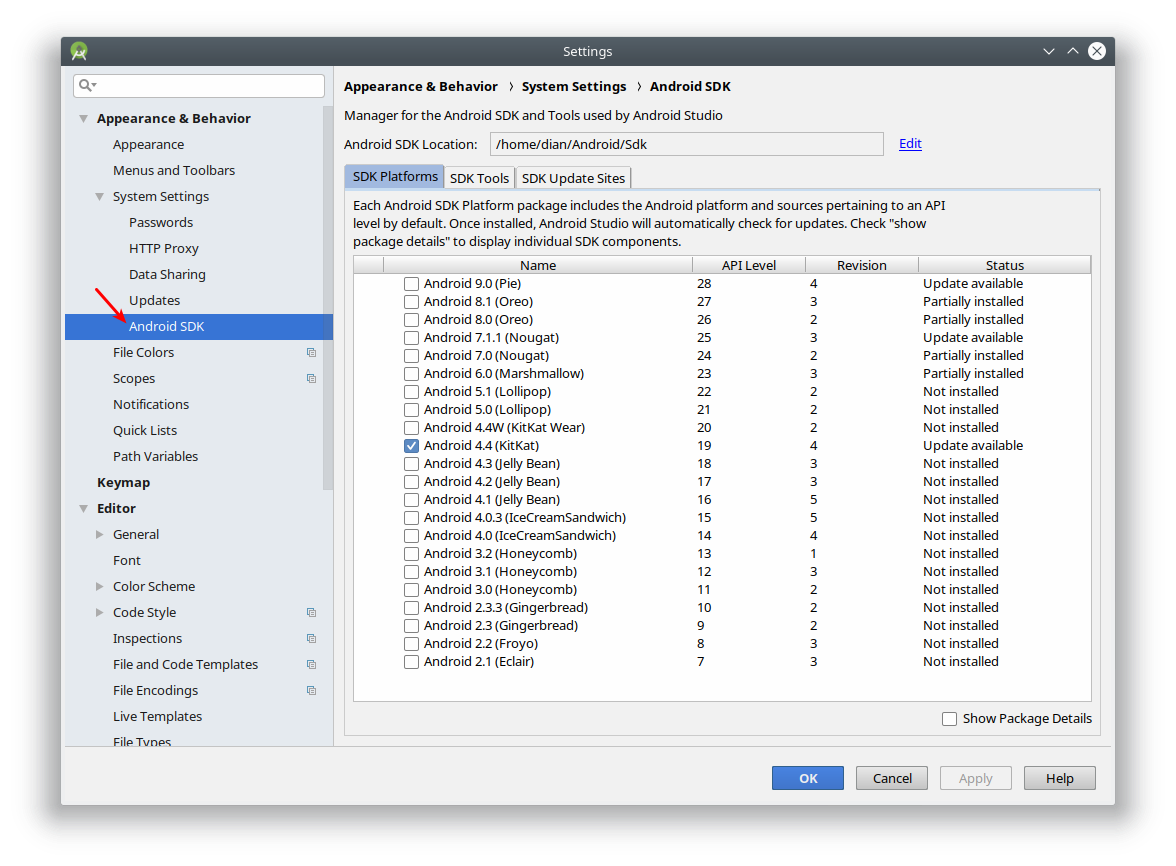This screenshot has height=866, width=1176.
Task: Enable Show Package Details
Action: click(x=948, y=718)
